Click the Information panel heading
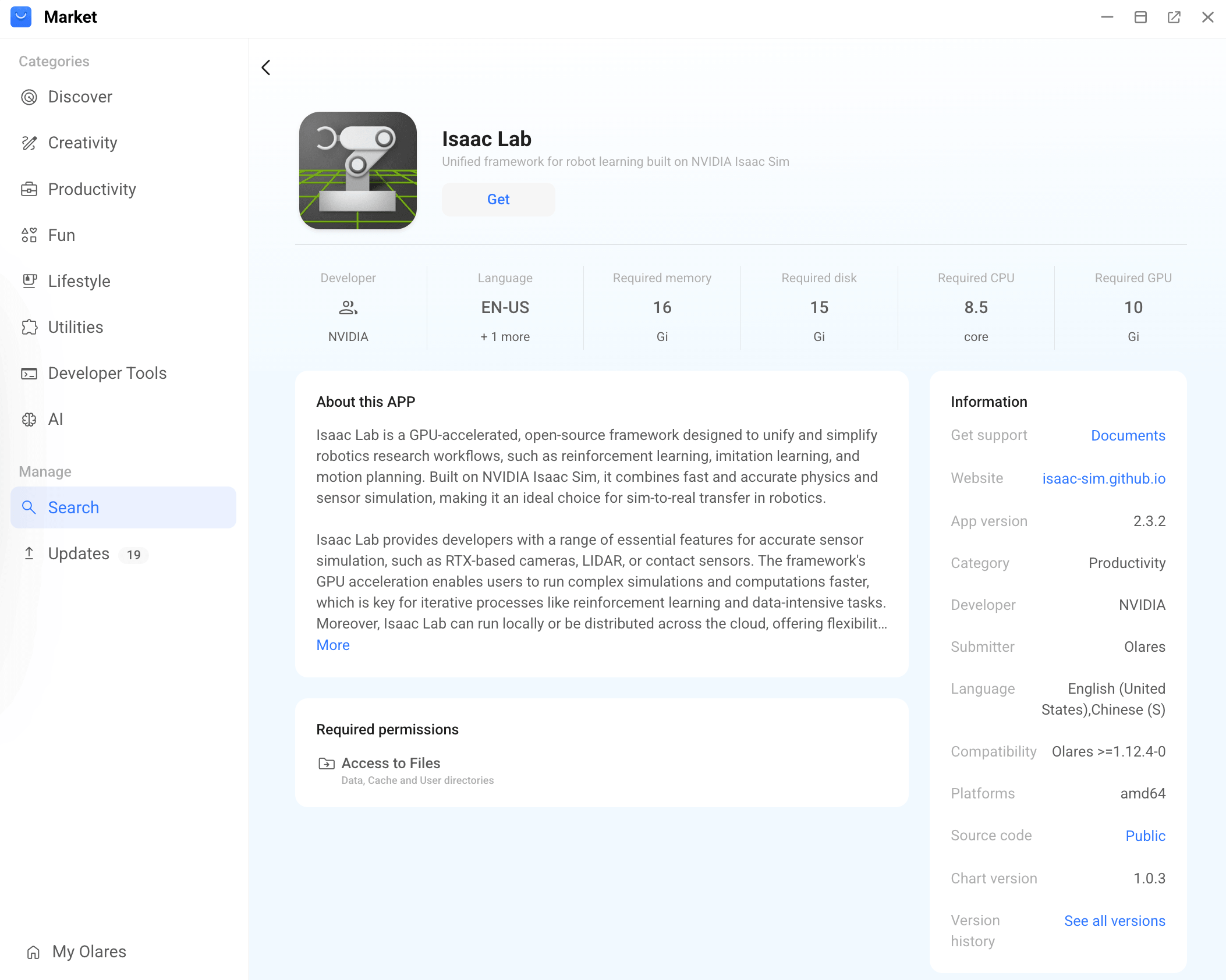Screen dimensions: 1226x980 988,402
